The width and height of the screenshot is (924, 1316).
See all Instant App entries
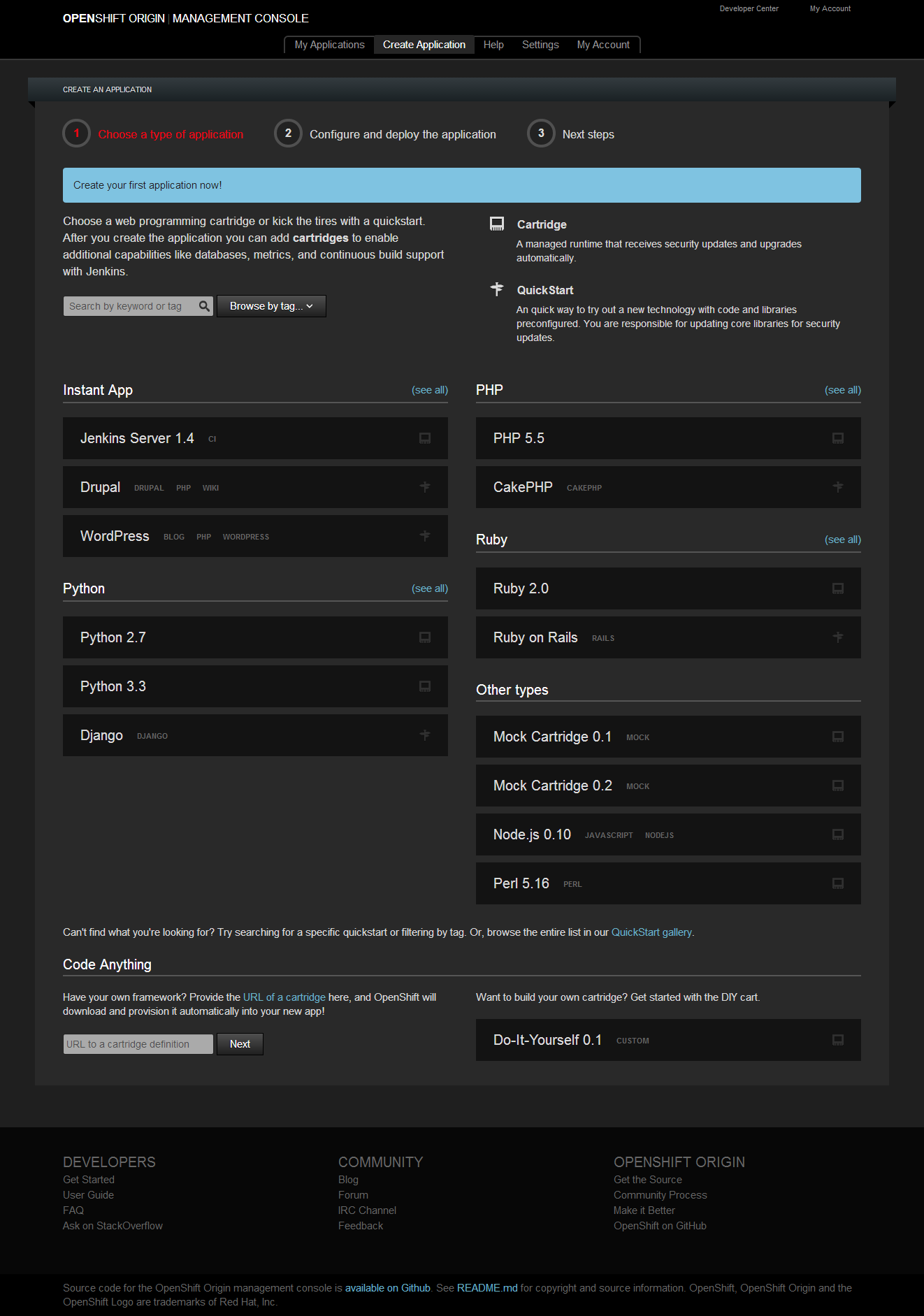point(430,390)
